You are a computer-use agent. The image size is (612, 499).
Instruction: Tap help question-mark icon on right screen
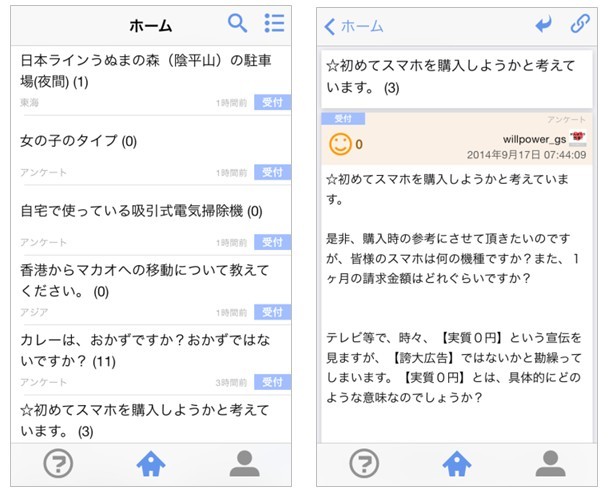point(364,463)
